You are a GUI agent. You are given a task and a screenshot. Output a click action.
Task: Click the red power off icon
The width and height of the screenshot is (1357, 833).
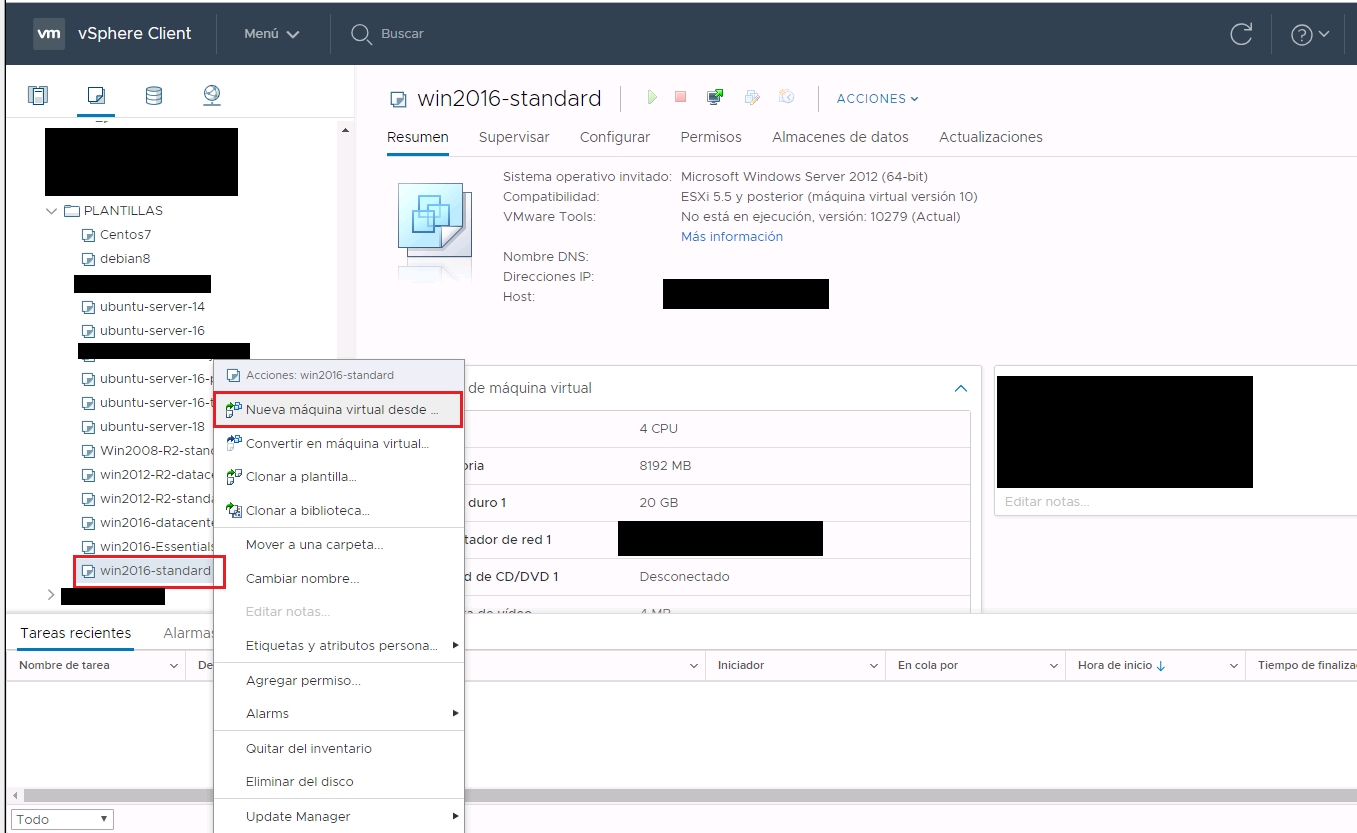click(681, 97)
